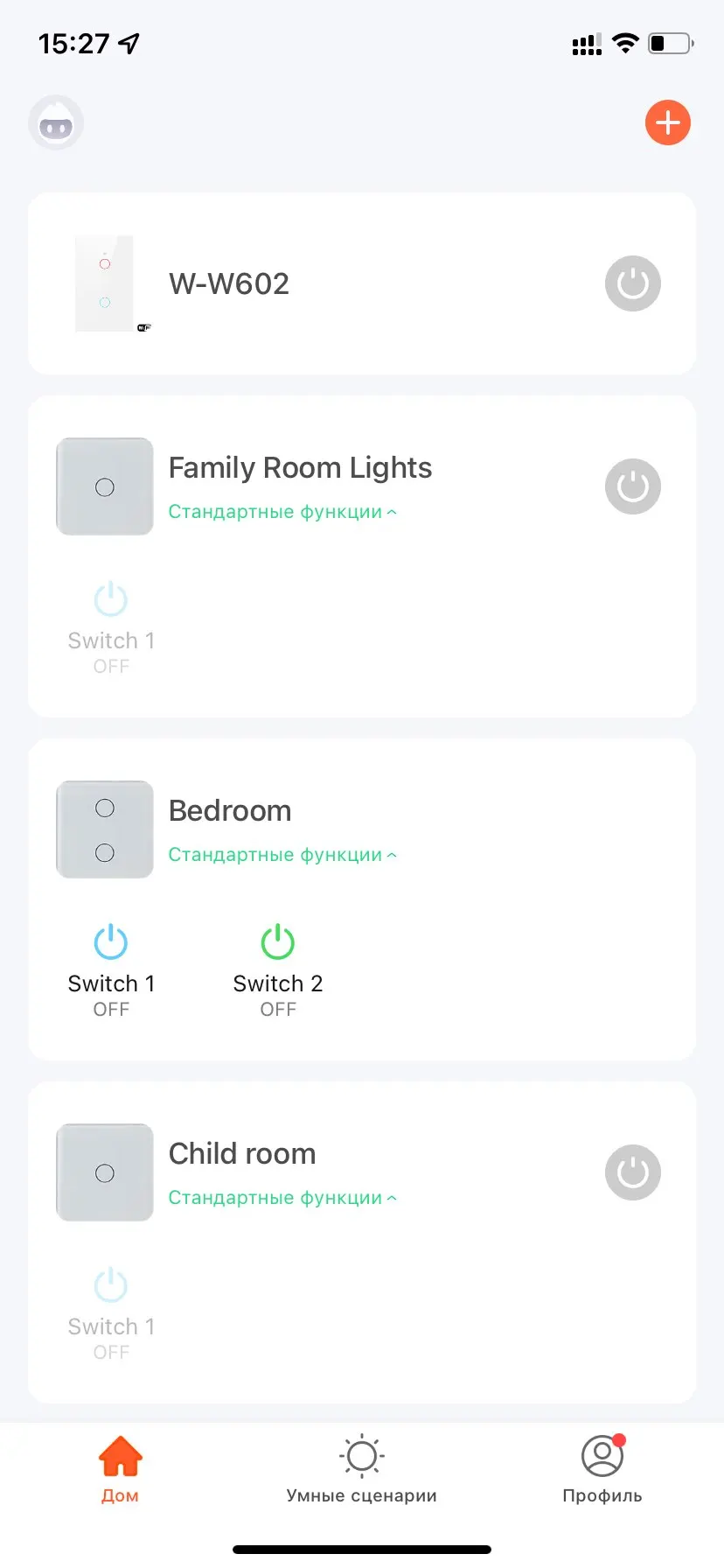724x1568 pixels.
Task: Toggle power for W-W602 device
Action: 632,283
